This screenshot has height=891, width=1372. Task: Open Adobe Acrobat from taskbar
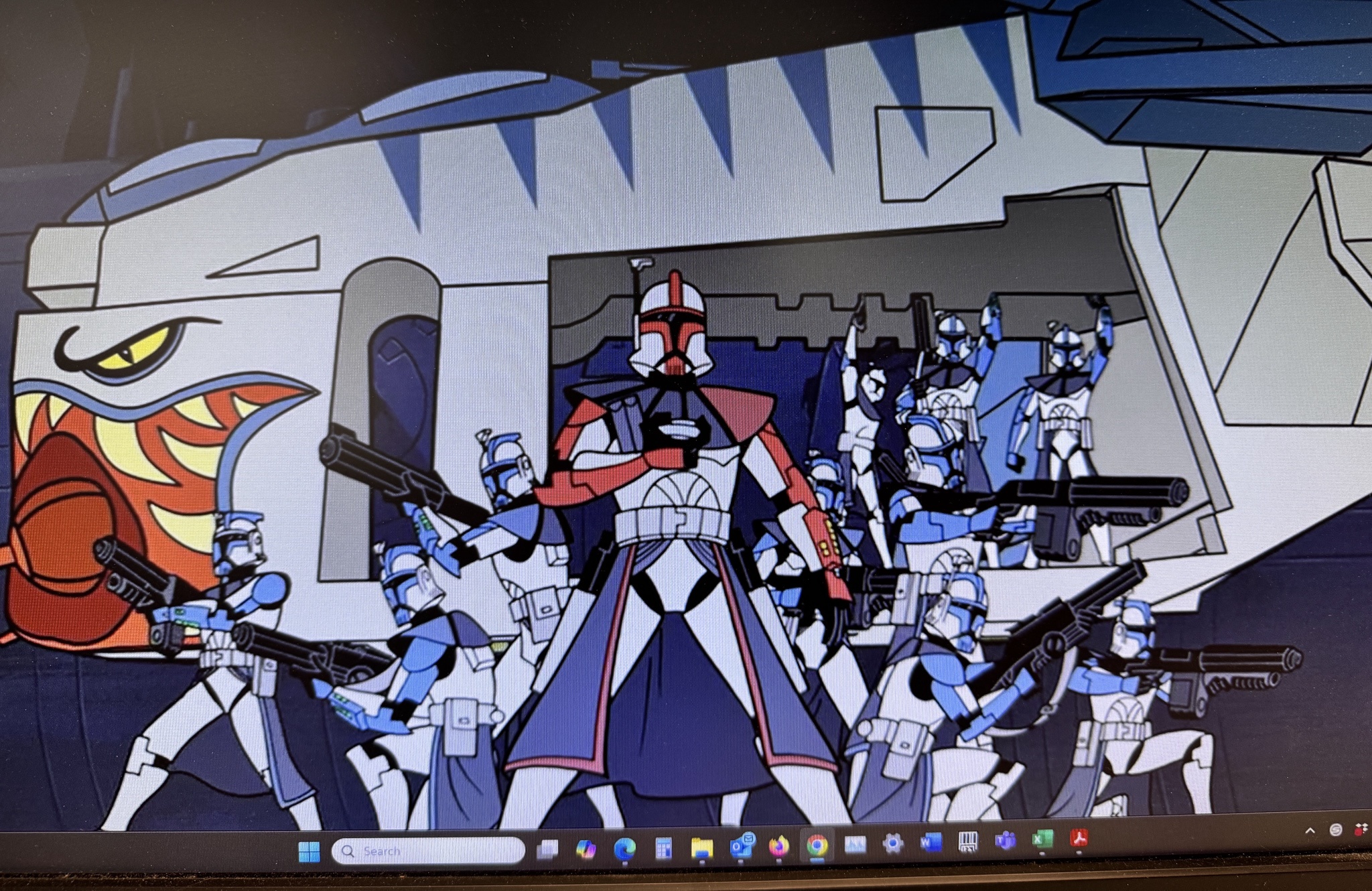(x=1079, y=837)
